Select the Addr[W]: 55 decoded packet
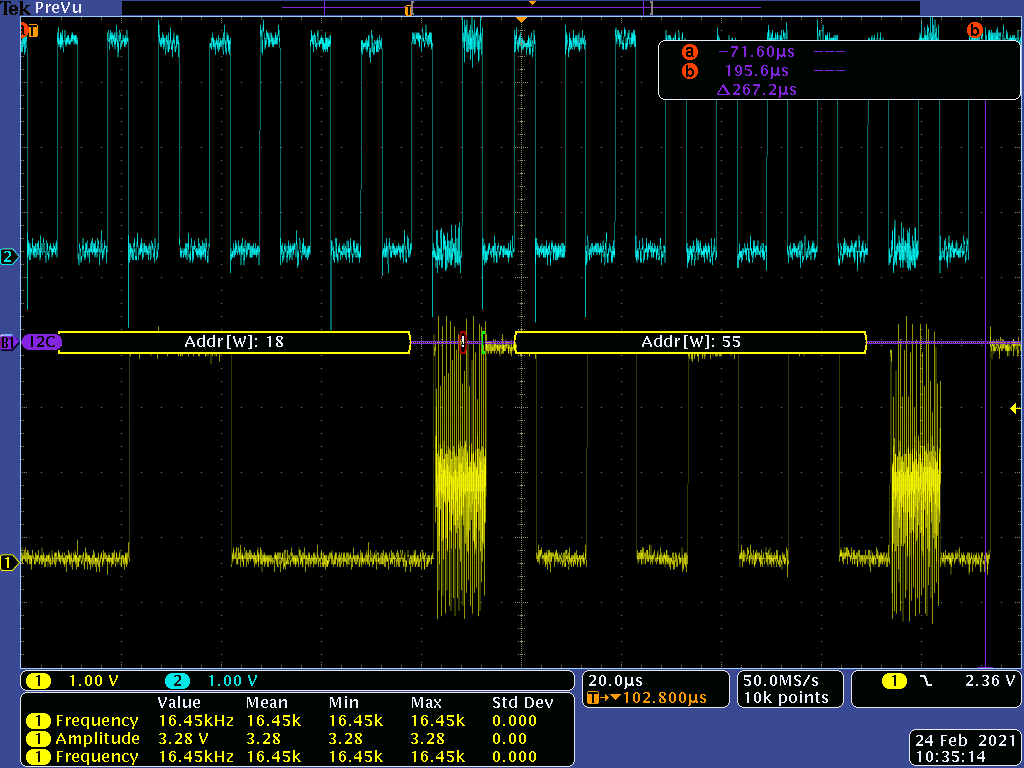Image resolution: width=1024 pixels, height=768 pixels. (690, 342)
